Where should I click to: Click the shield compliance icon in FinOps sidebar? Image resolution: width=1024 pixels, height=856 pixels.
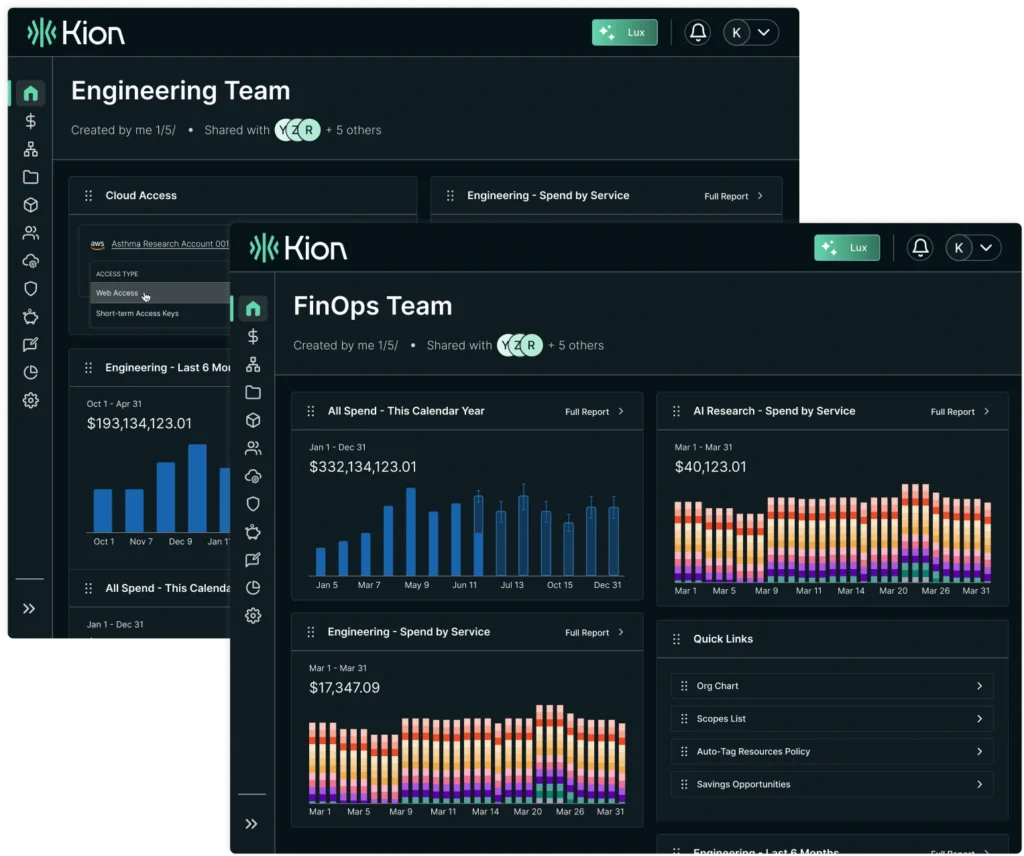click(x=253, y=504)
